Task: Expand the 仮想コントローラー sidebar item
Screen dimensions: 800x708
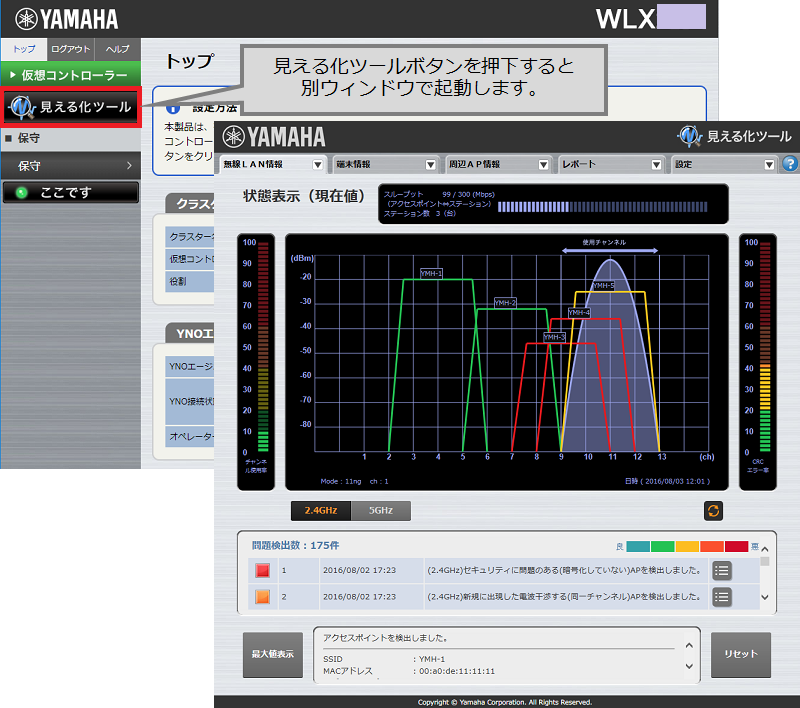Action: point(70,75)
